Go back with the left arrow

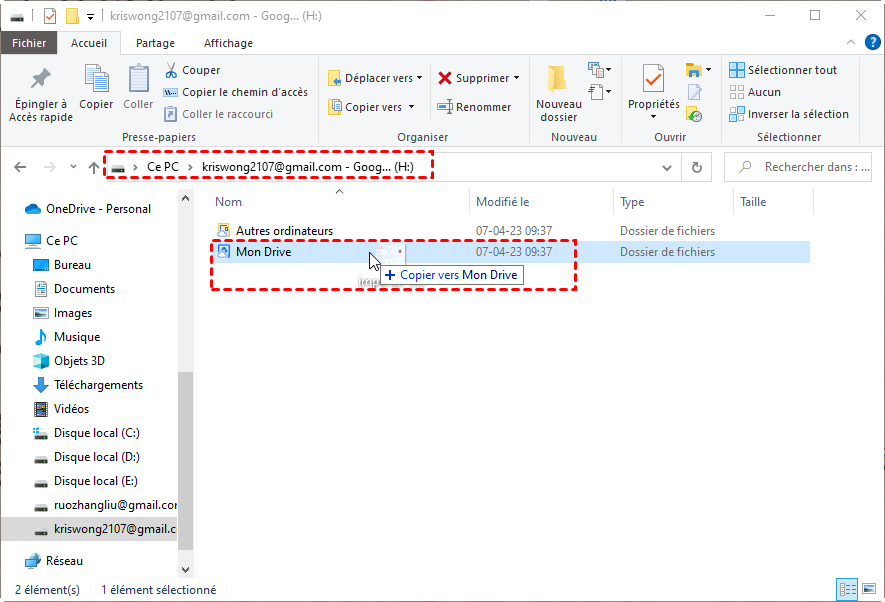tap(20, 167)
